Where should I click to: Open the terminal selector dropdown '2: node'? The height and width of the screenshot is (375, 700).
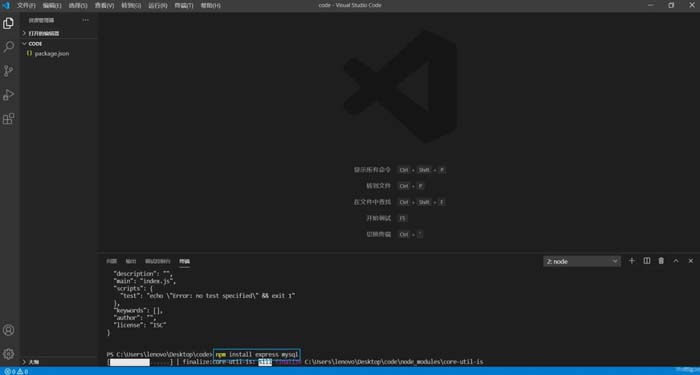[x=582, y=261]
